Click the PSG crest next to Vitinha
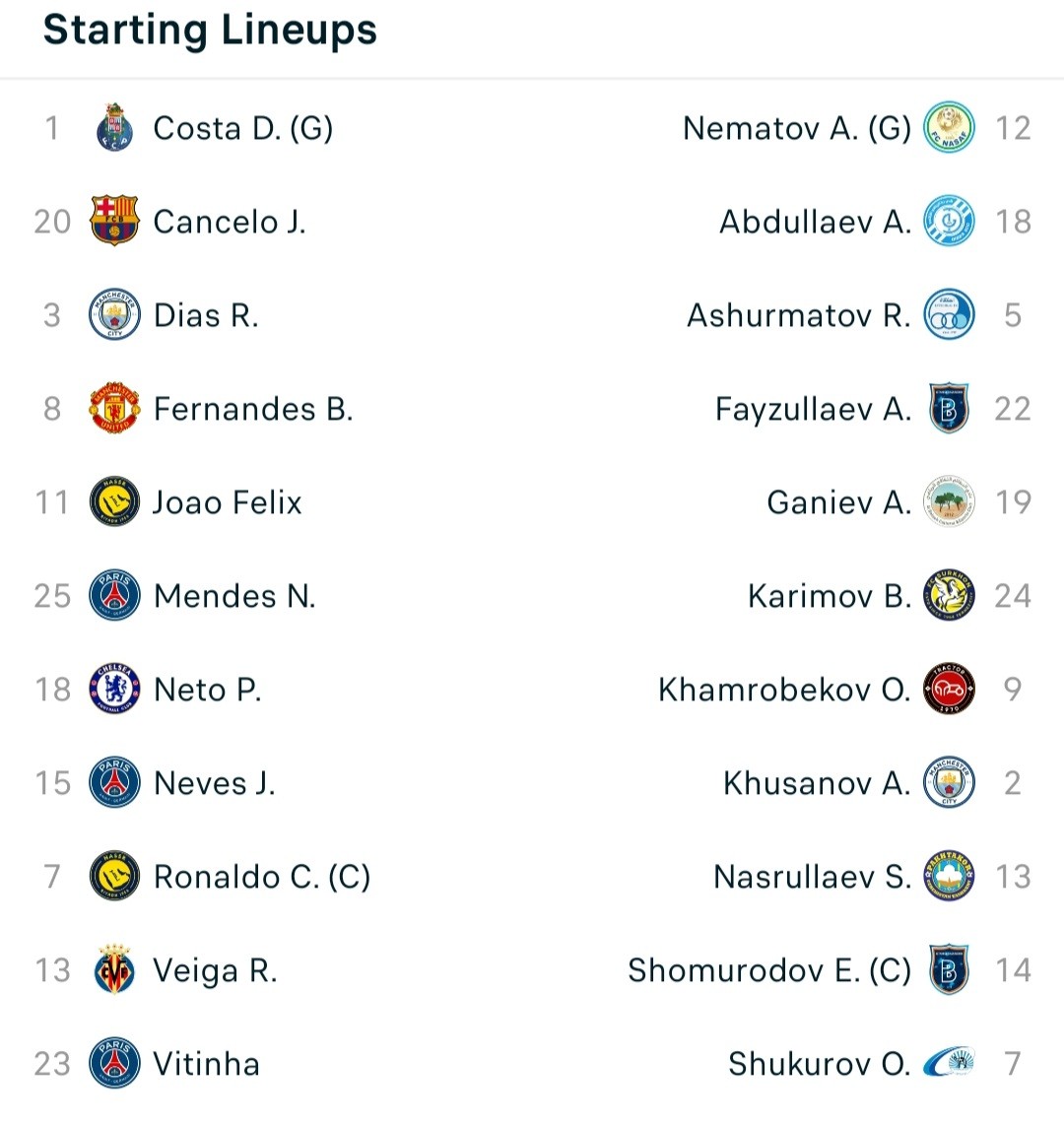The image size is (1064, 1125). [x=114, y=1063]
